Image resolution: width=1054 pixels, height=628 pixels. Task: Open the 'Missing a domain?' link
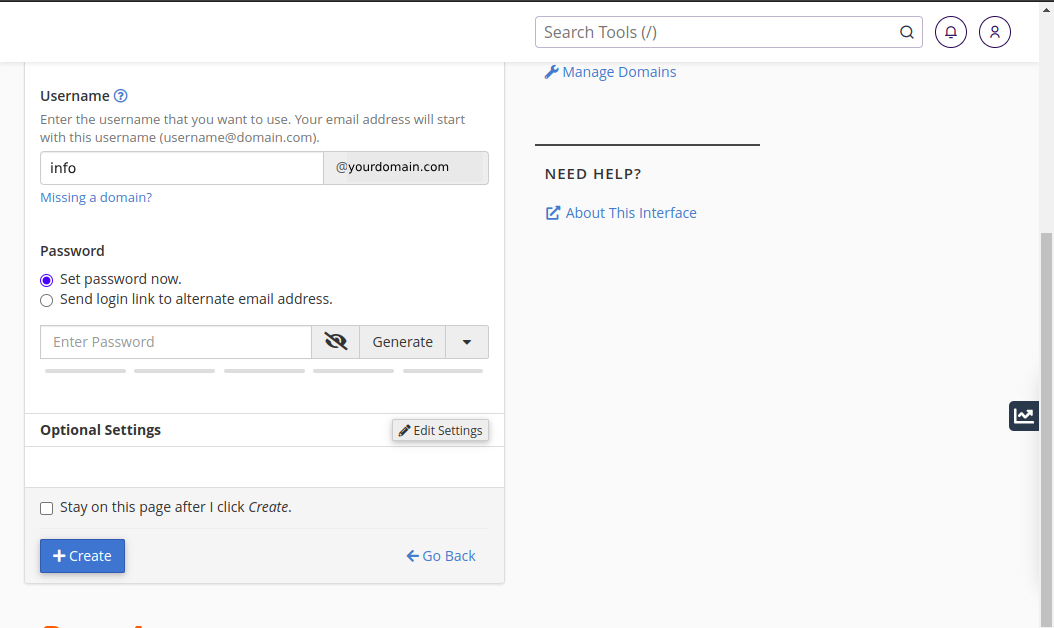tap(96, 198)
